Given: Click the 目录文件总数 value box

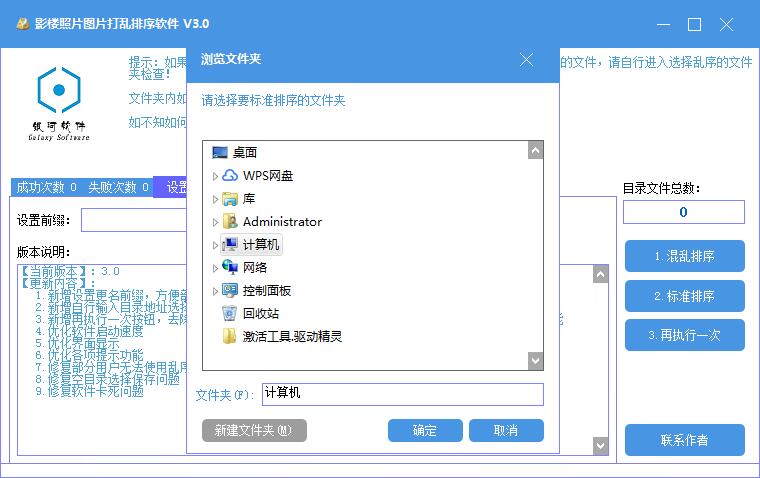Looking at the screenshot, I should pyautogui.click(x=683, y=212).
